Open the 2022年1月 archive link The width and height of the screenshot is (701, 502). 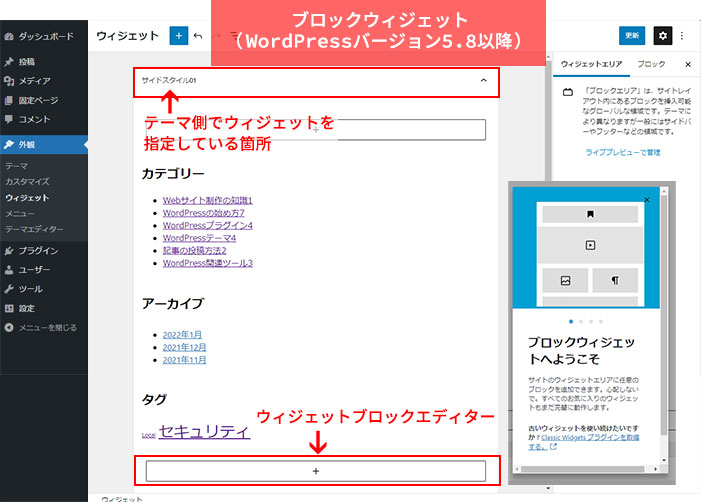coord(182,334)
